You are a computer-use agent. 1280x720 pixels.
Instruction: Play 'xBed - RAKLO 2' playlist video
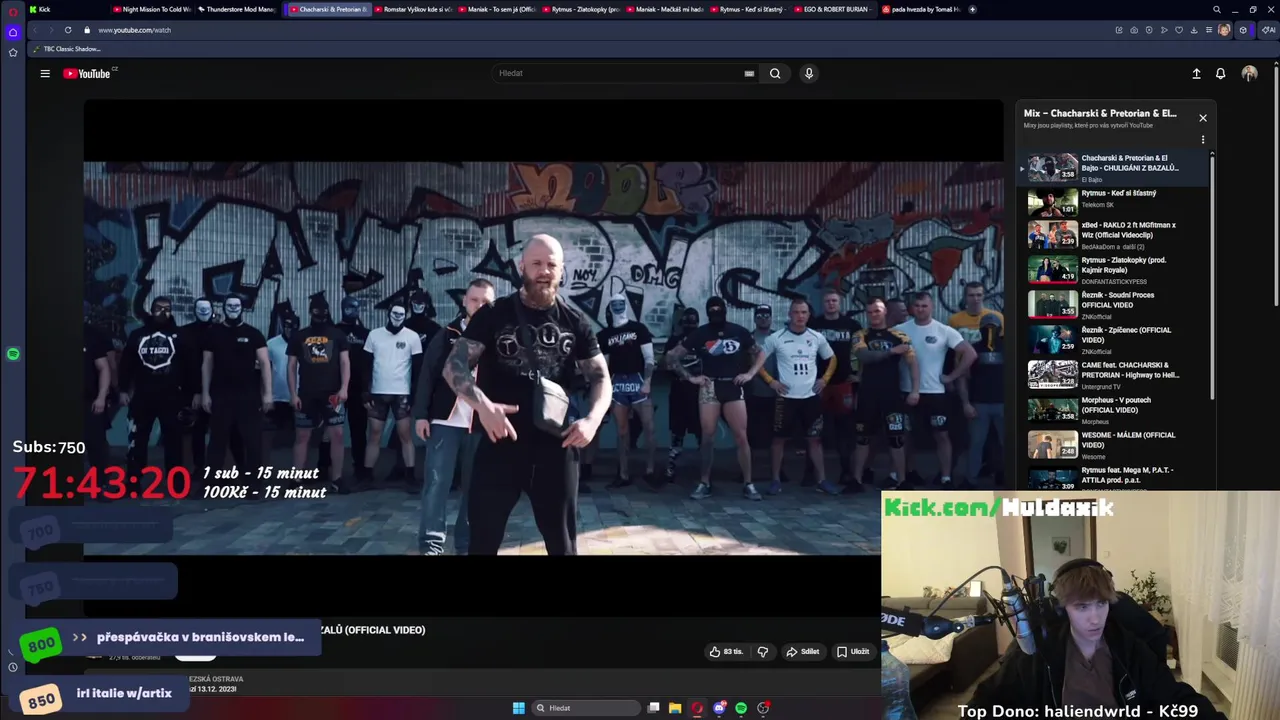(x=1114, y=235)
